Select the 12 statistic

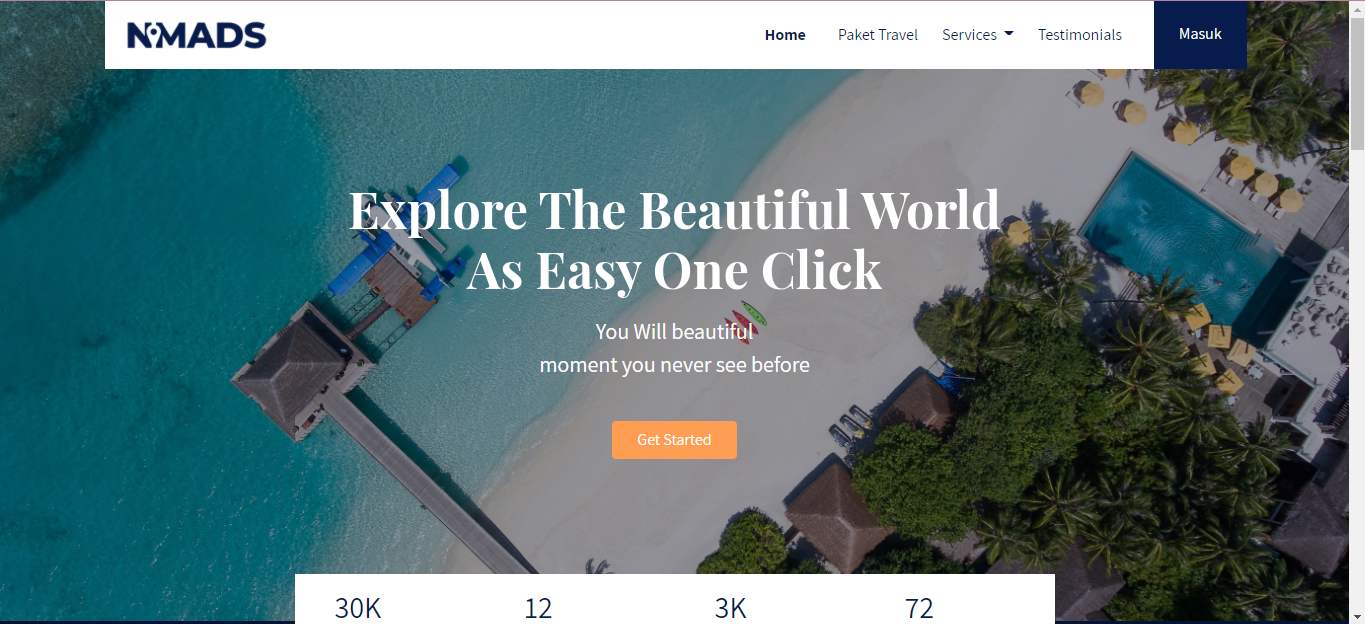coord(538,608)
